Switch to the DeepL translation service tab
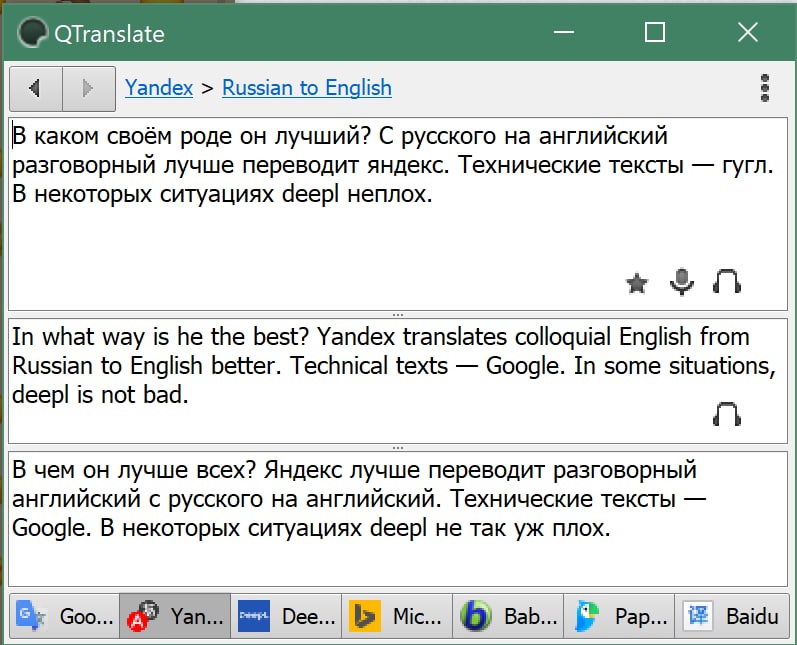This screenshot has height=645, width=797. (x=286, y=616)
